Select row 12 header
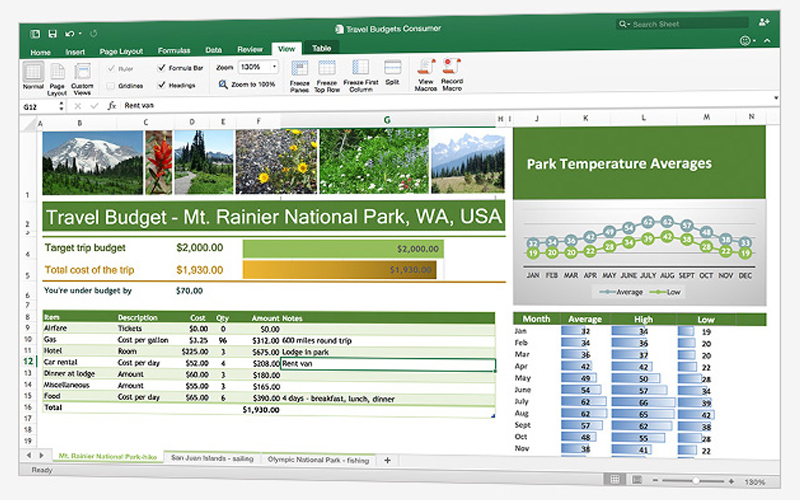 click(x=28, y=361)
